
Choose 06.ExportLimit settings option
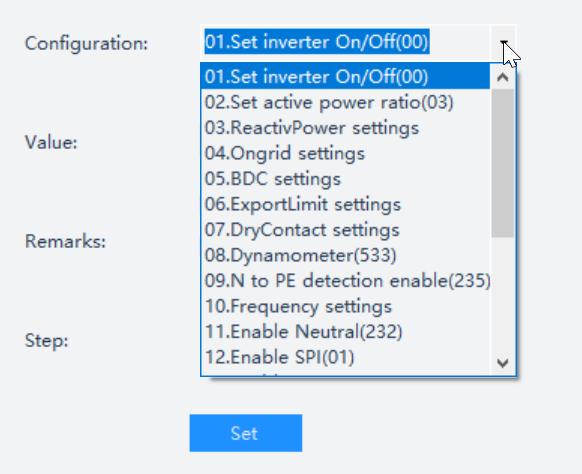click(x=345, y=205)
